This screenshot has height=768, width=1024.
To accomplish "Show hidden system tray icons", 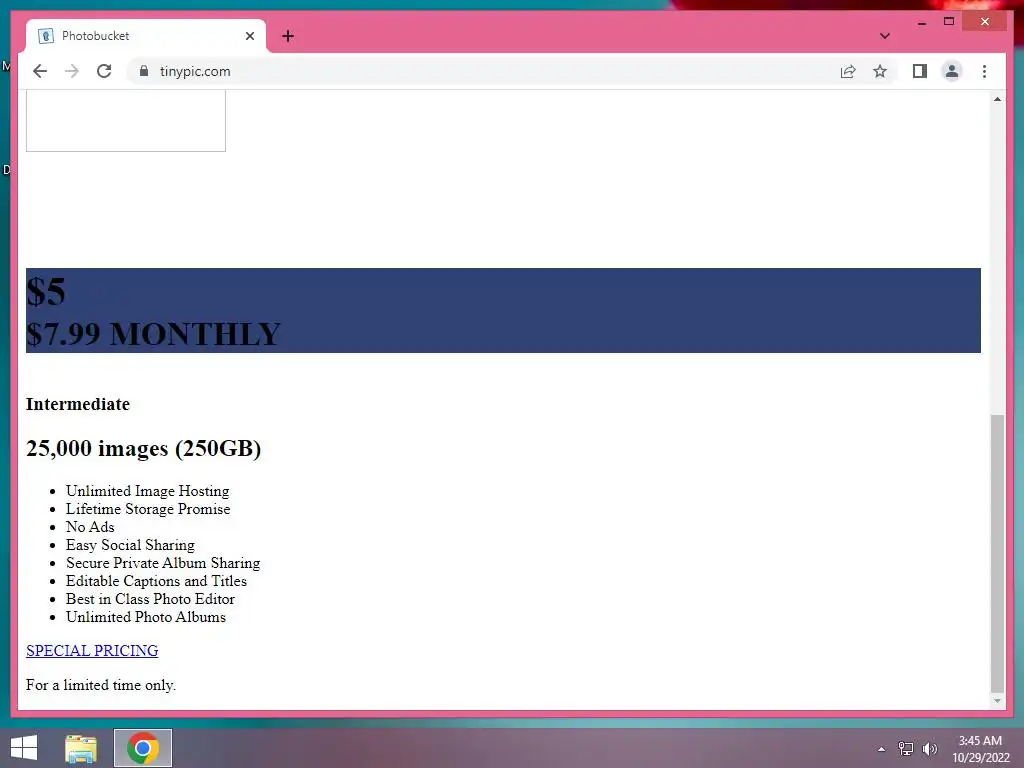I will (x=882, y=749).
